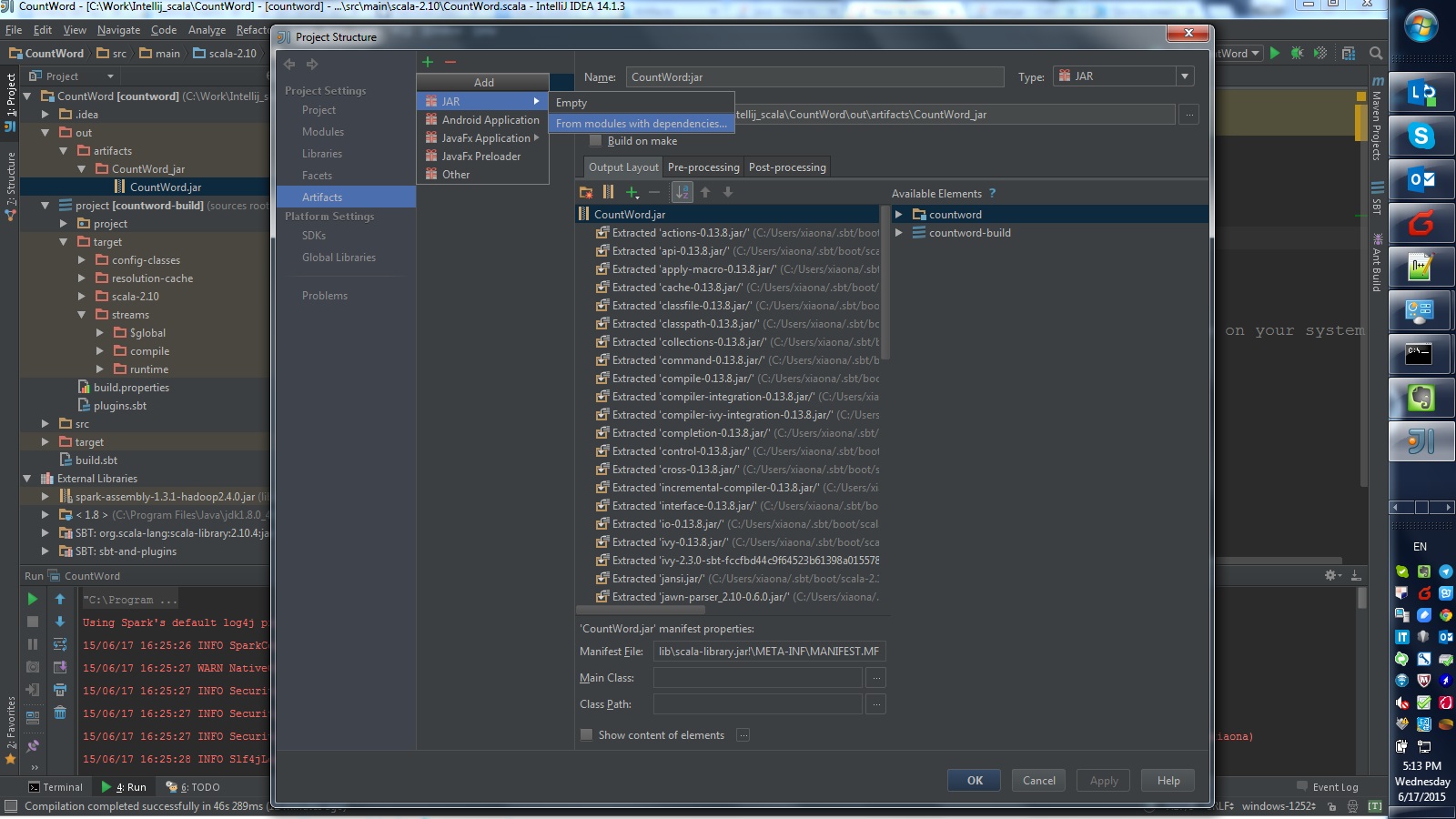Open the Type JAR dropdown
This screenshot has width=1456, height=819.
(1185, 76)
